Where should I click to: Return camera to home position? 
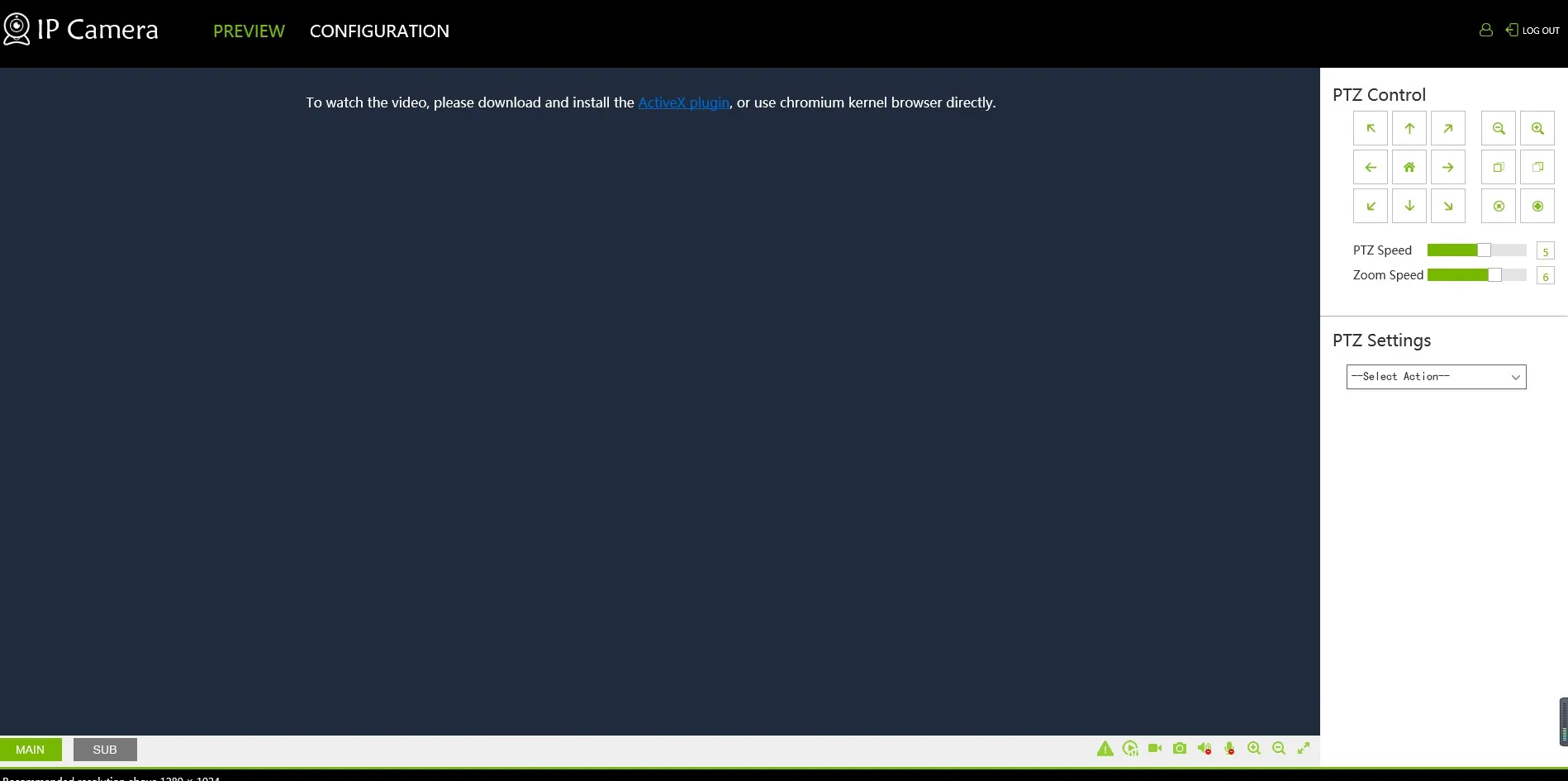coord(1409,167)
